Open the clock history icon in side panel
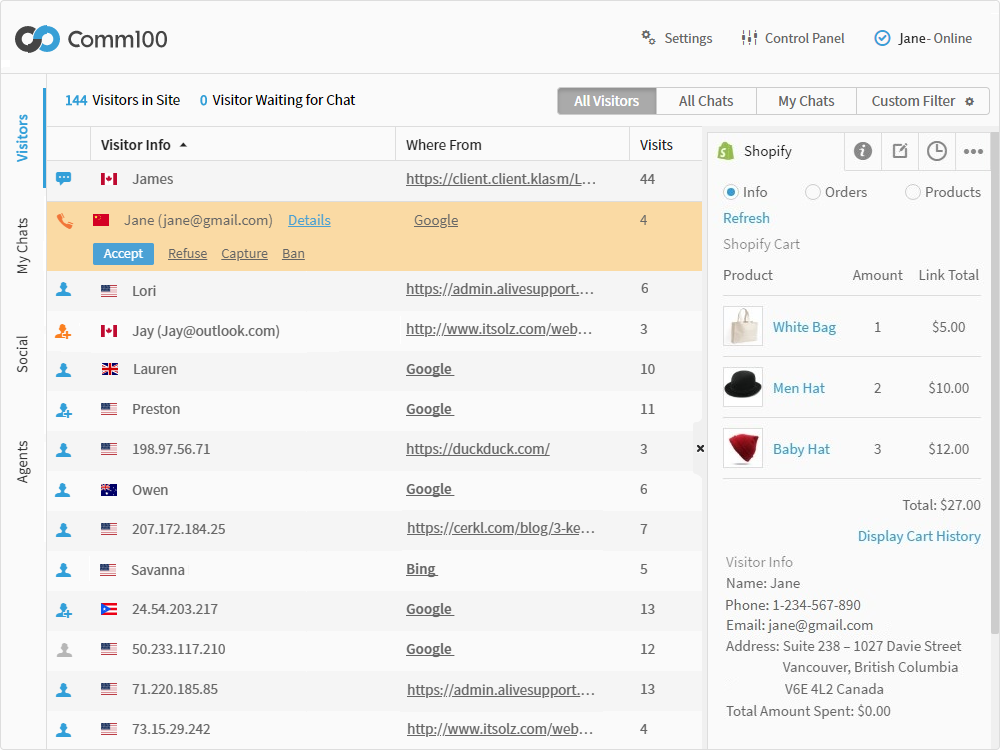 click(x=937, y=151)
